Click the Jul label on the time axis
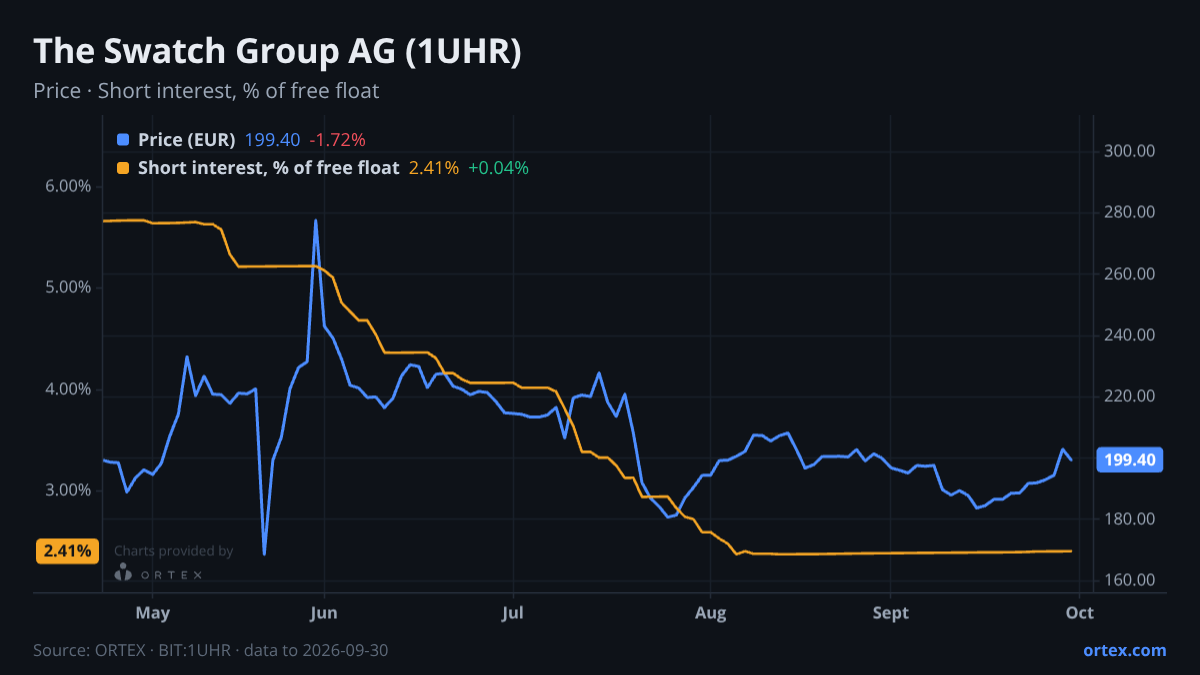 [512, 612]
